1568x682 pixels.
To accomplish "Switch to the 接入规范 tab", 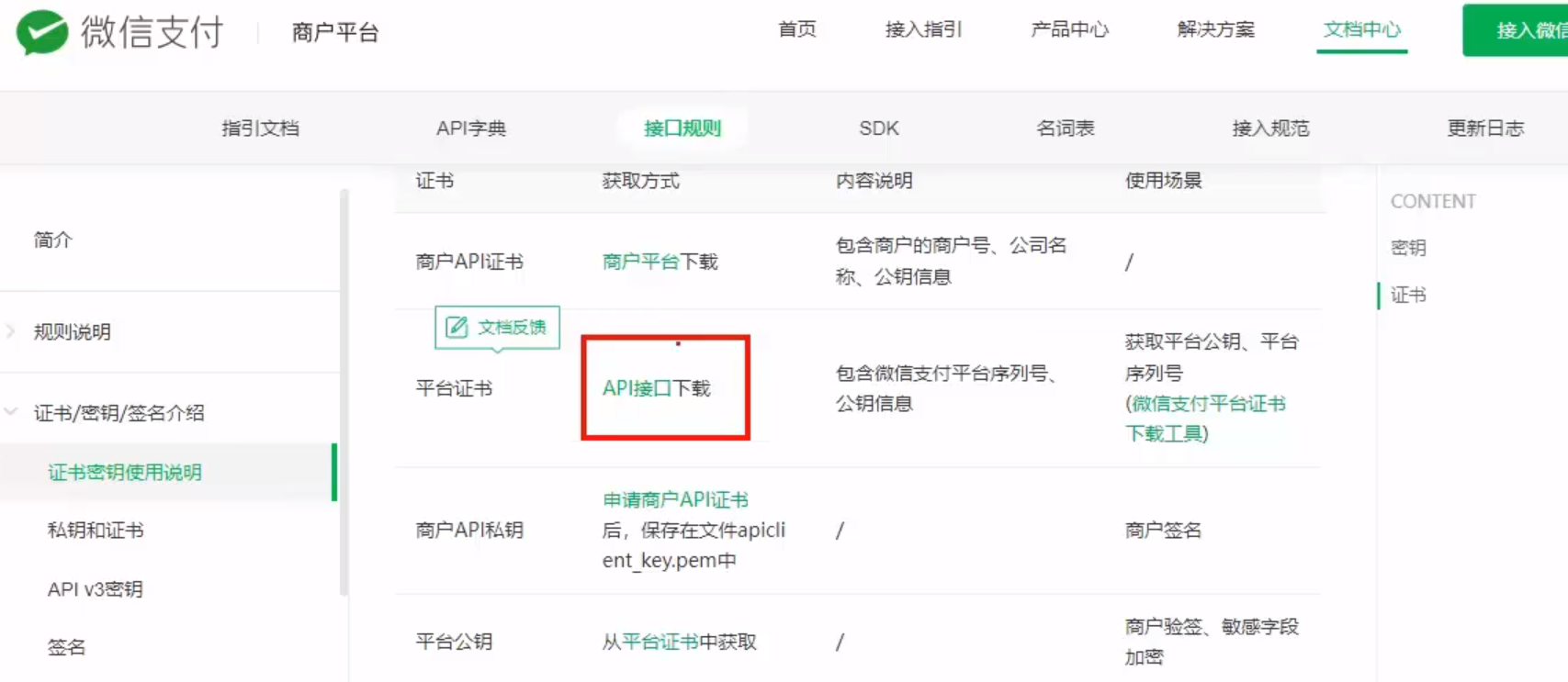I will click(1270, 129).
